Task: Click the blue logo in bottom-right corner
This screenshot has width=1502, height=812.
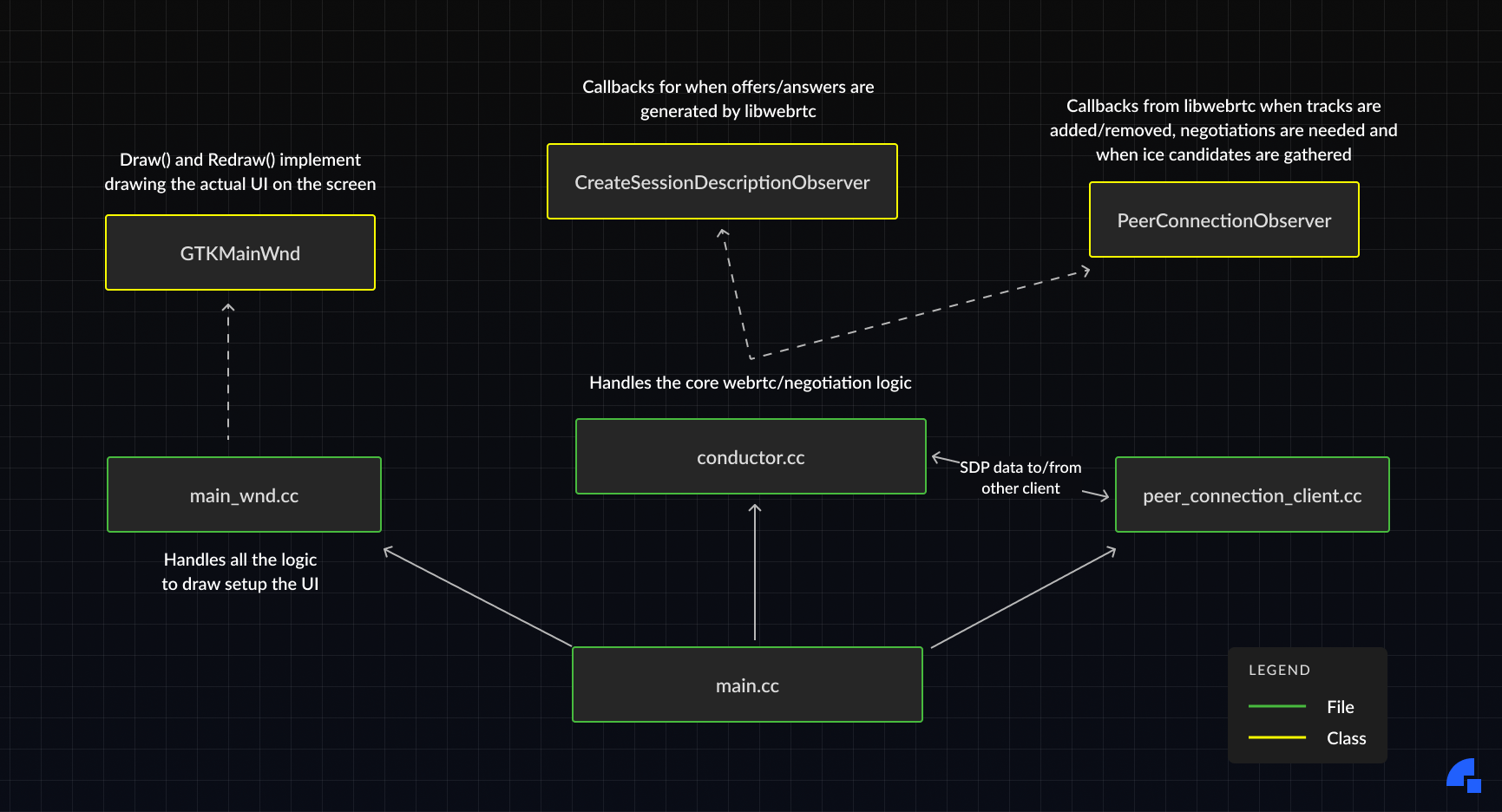Action: point(1464,775)
